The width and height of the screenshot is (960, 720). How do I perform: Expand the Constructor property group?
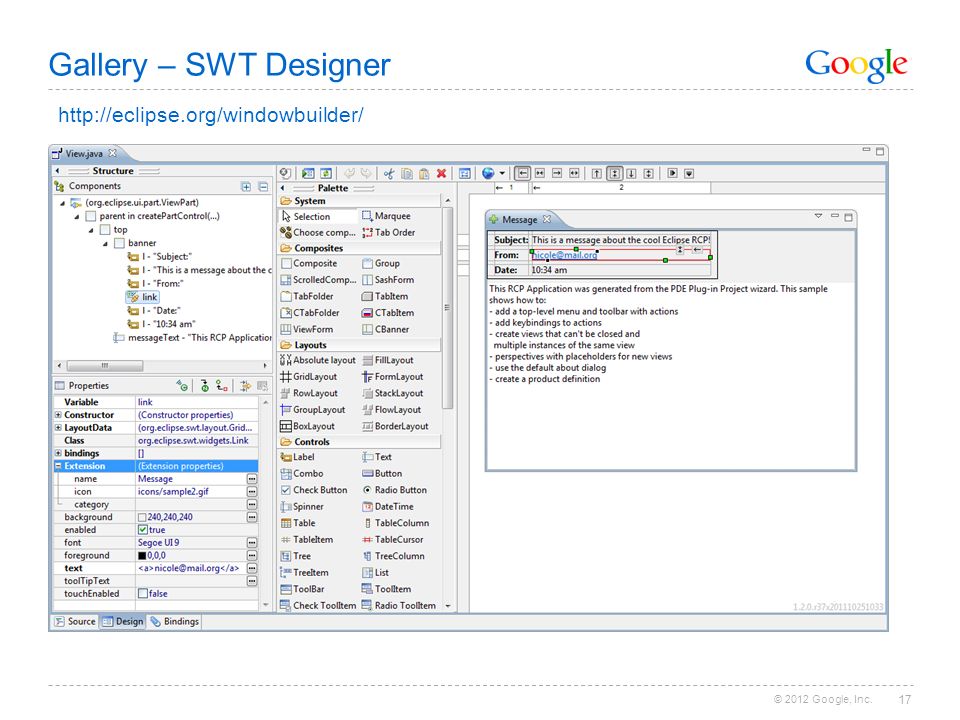[x=58, y=415]
